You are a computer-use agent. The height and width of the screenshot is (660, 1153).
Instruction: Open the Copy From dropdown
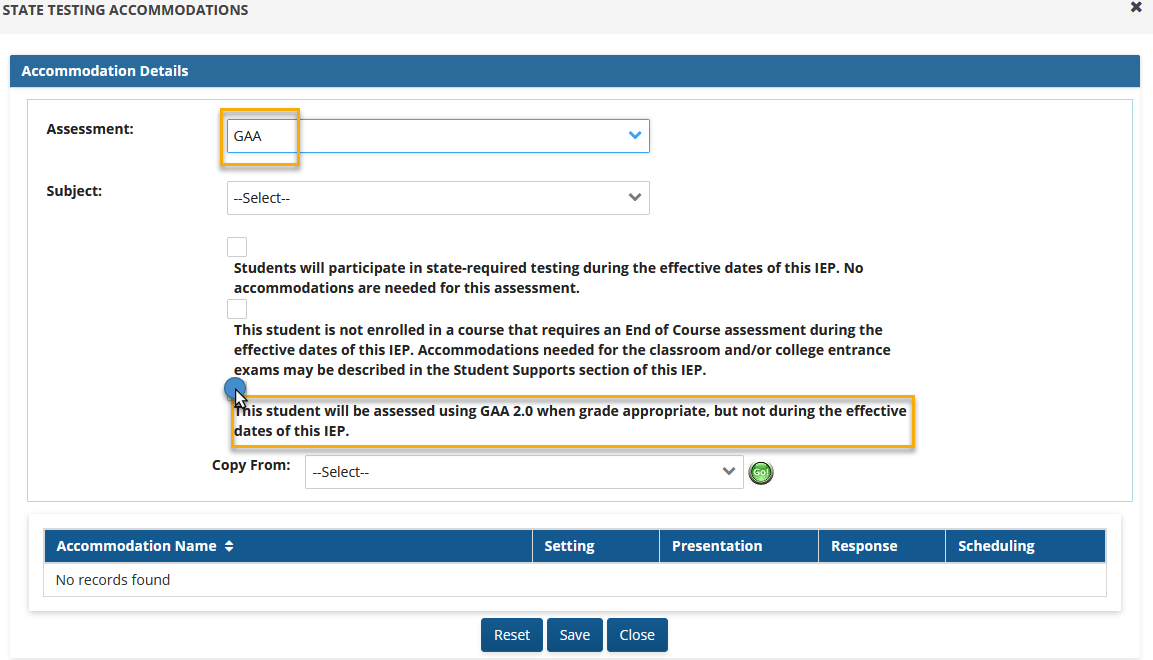pyautogui.click(x=523, y=472)
